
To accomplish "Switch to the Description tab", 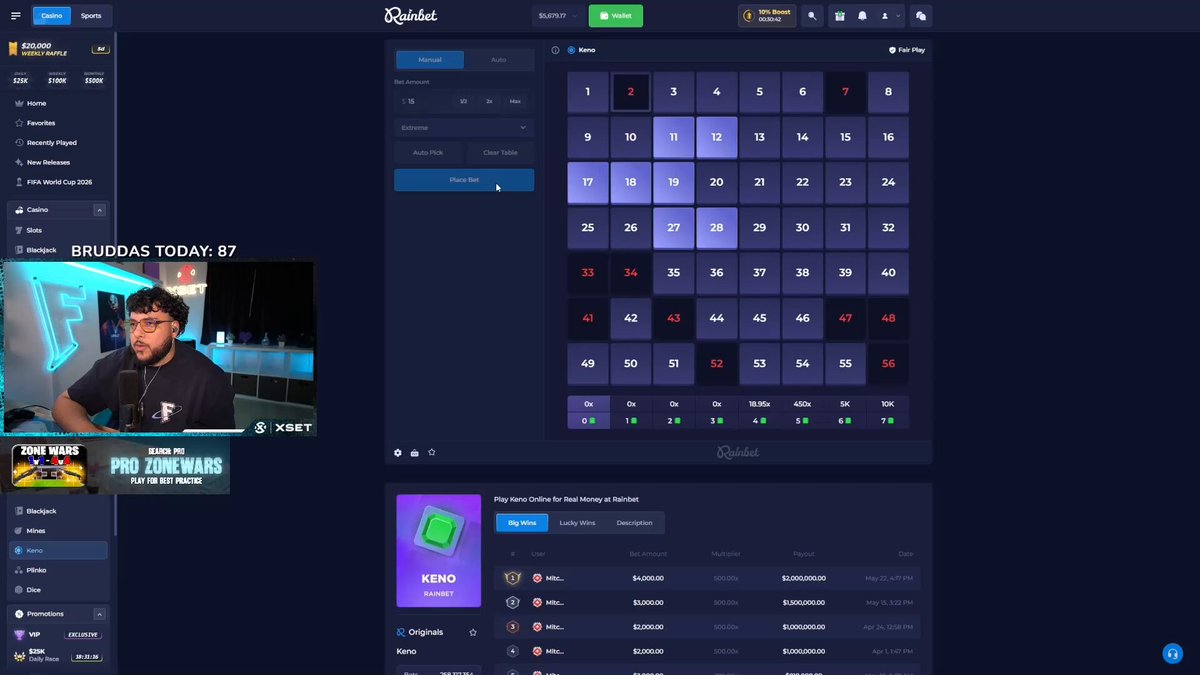I will [x=634, y=523].
